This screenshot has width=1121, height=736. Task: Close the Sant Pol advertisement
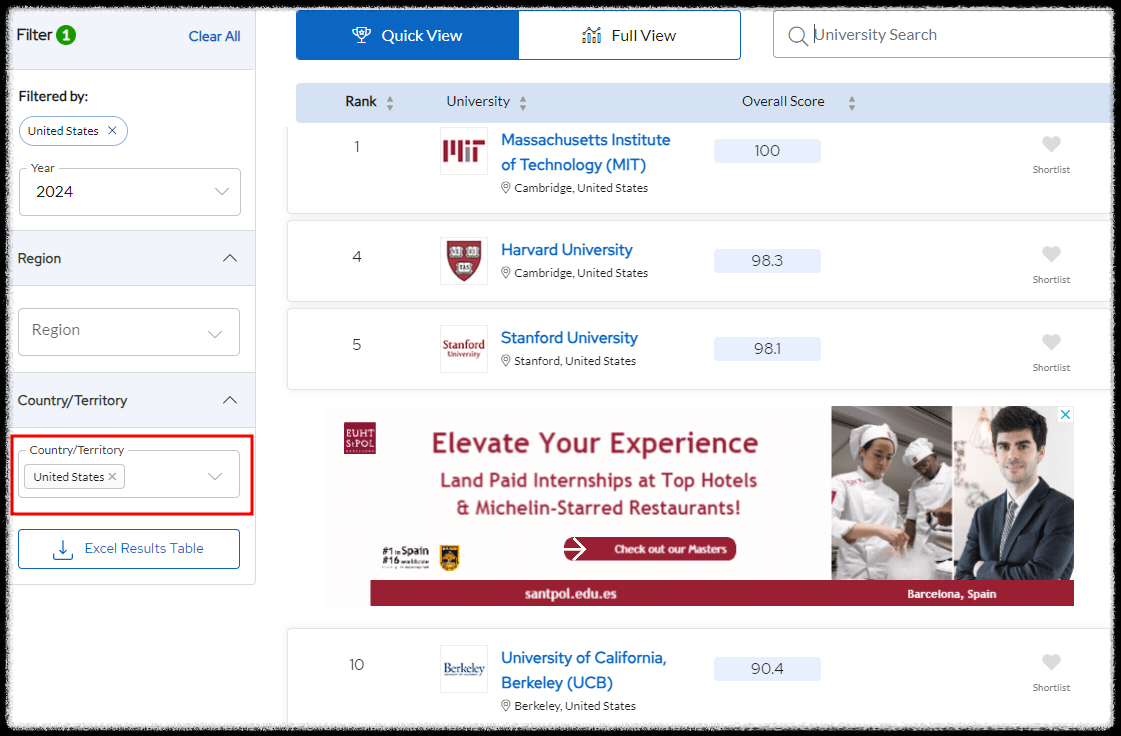pos(1065,414)
